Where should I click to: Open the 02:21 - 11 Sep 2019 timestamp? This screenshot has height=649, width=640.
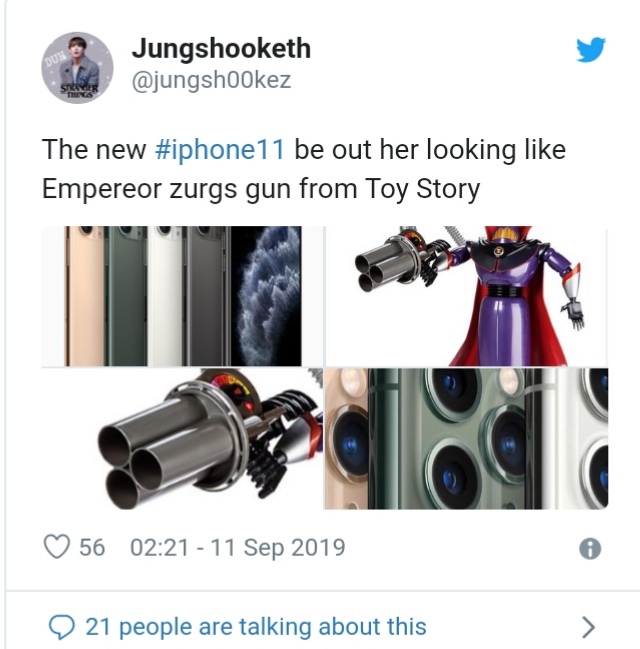(238, 547)
